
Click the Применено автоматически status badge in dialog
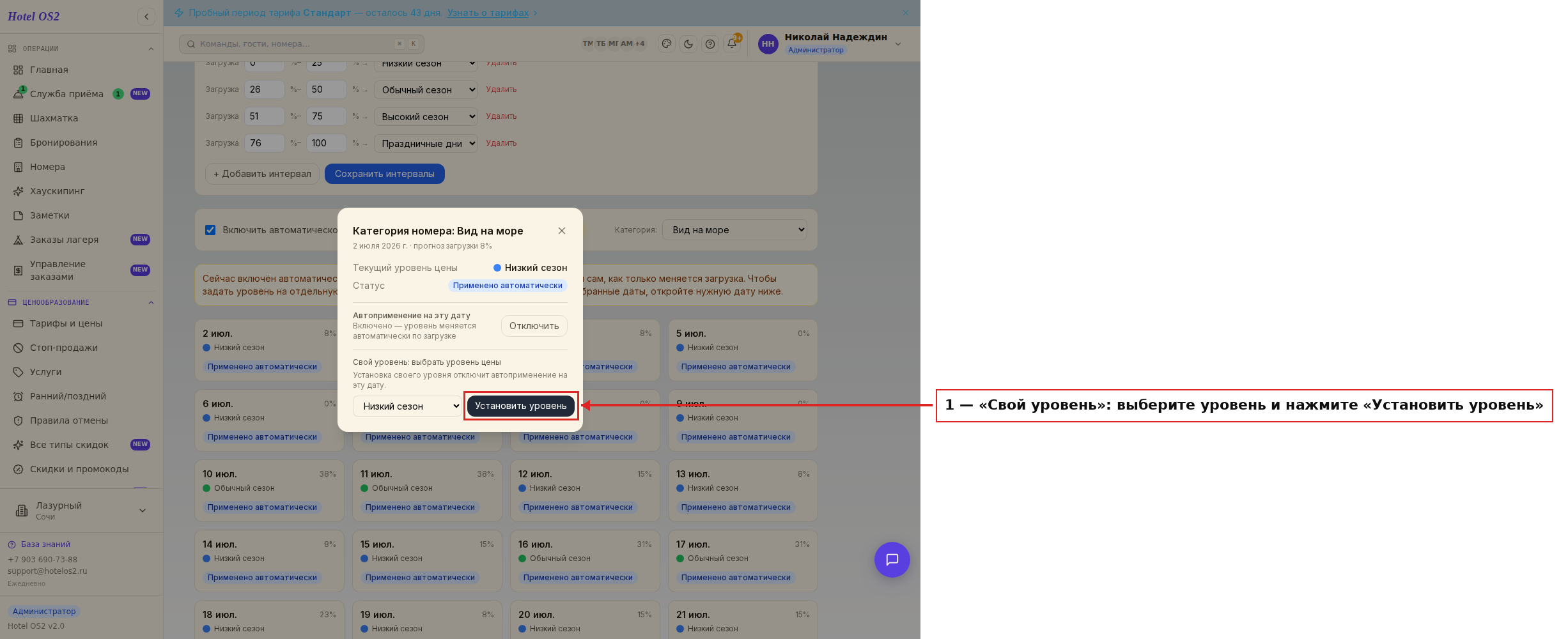tap(508, 286)
